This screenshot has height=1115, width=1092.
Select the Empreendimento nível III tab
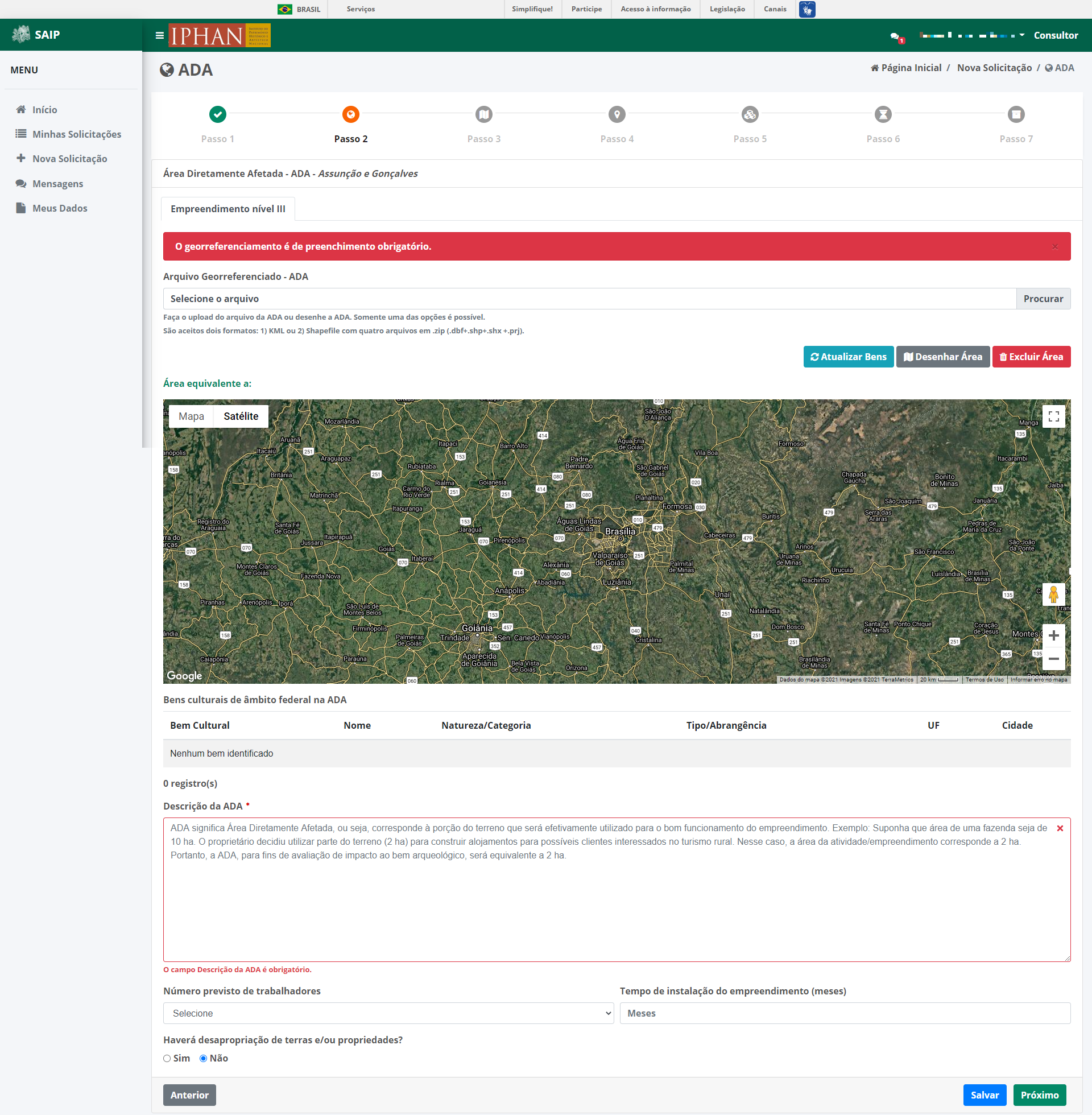[227, 209]
